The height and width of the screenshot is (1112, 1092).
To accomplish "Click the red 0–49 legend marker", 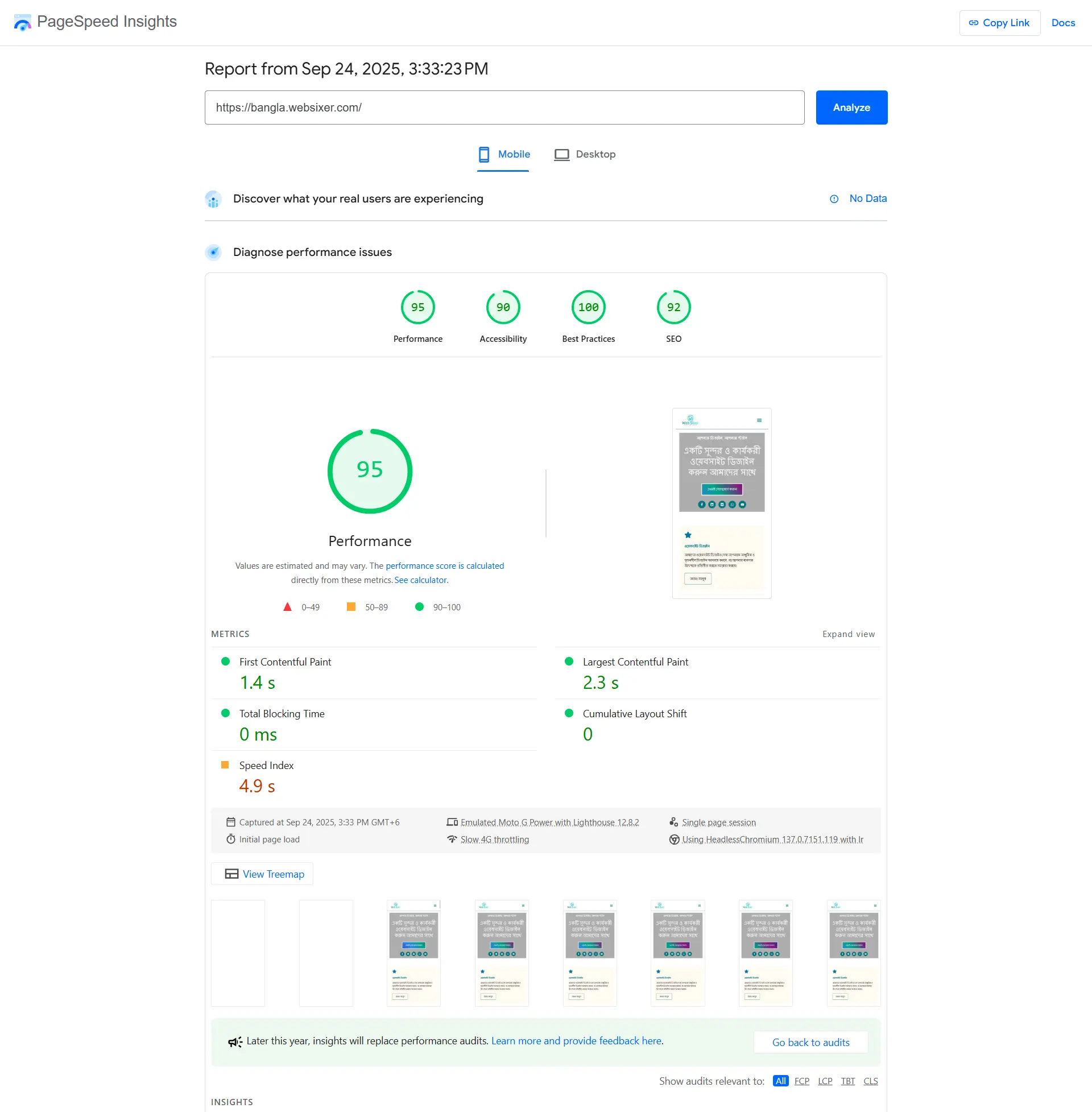I will (x=287, y=606).
